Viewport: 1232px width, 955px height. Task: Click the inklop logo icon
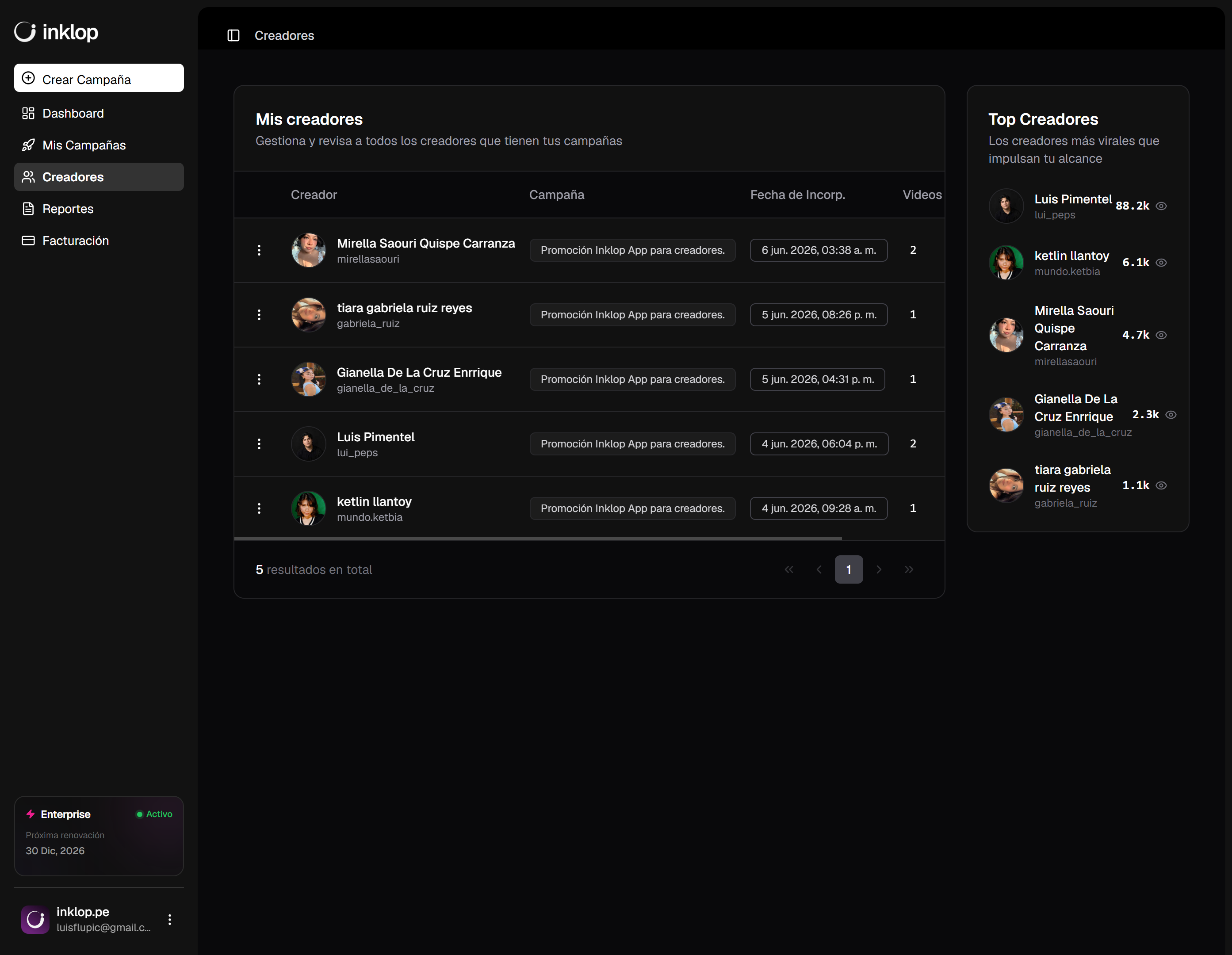pyautogui.click(x=25, y=32)
